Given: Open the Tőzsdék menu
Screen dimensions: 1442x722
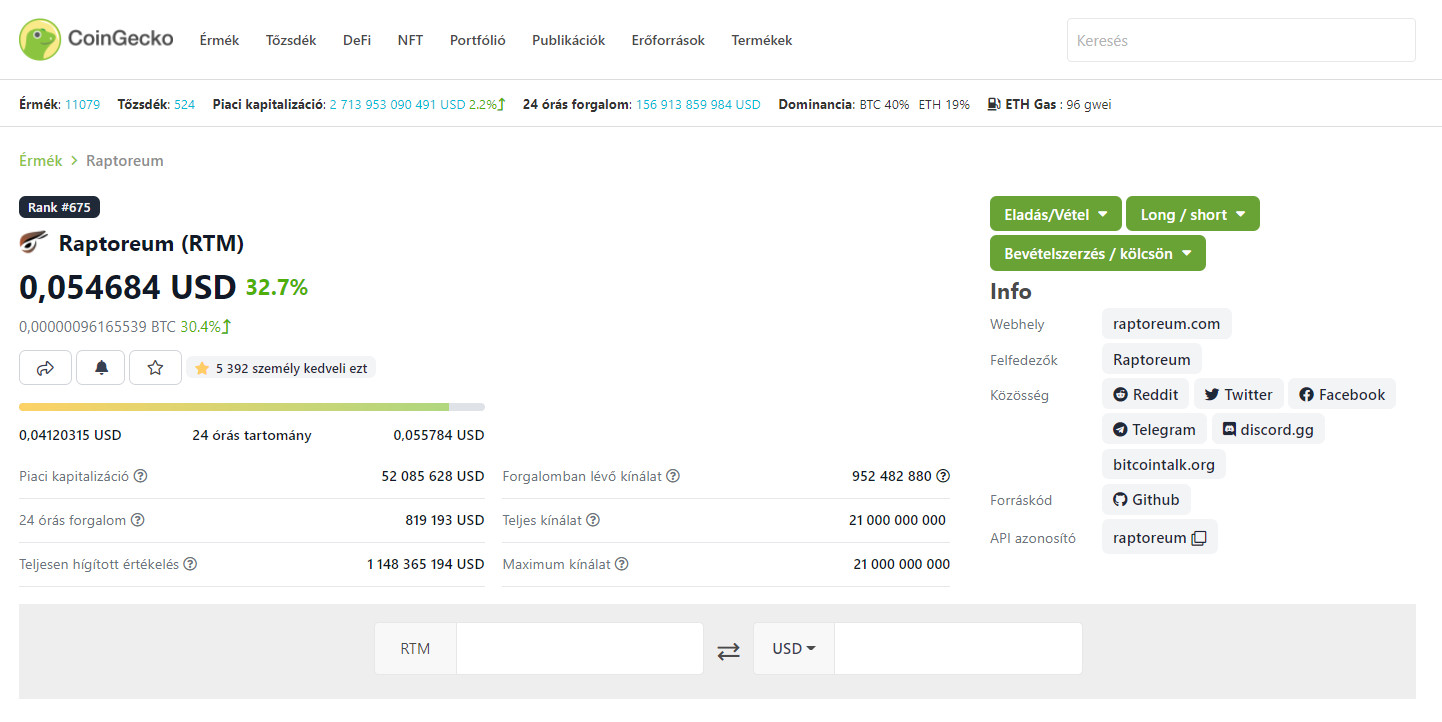Looking at the screenshot, I should coord(291,41).
